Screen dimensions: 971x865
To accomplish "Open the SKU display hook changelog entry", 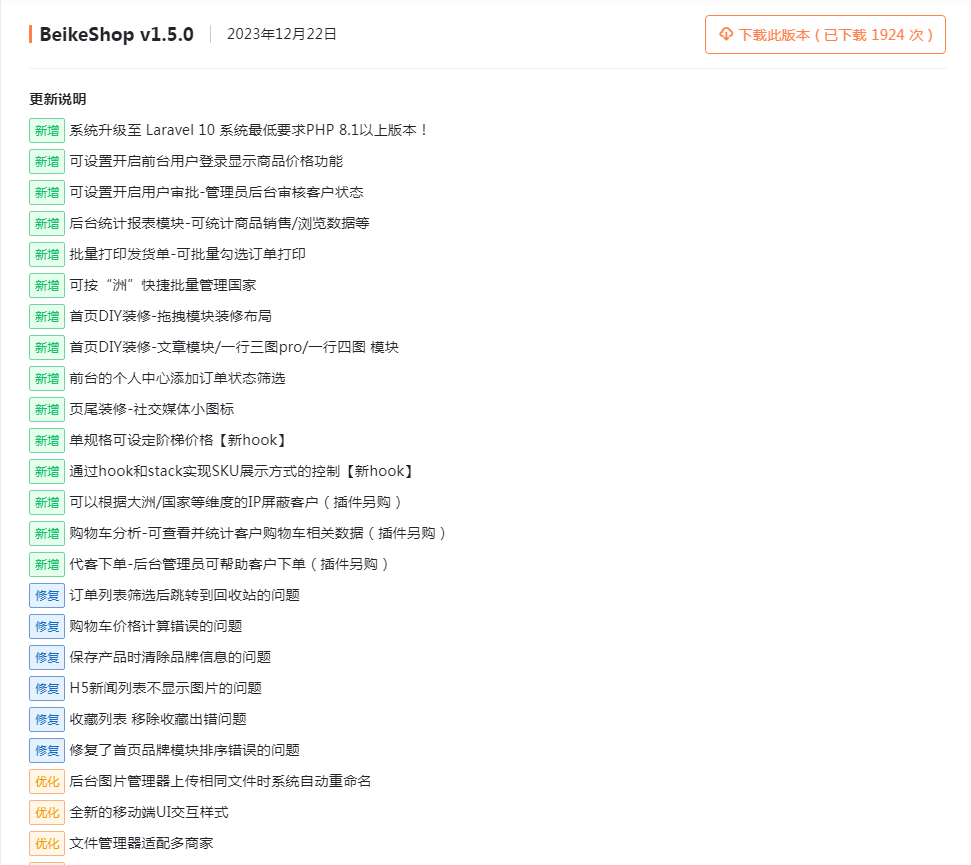I will point(240,471).
